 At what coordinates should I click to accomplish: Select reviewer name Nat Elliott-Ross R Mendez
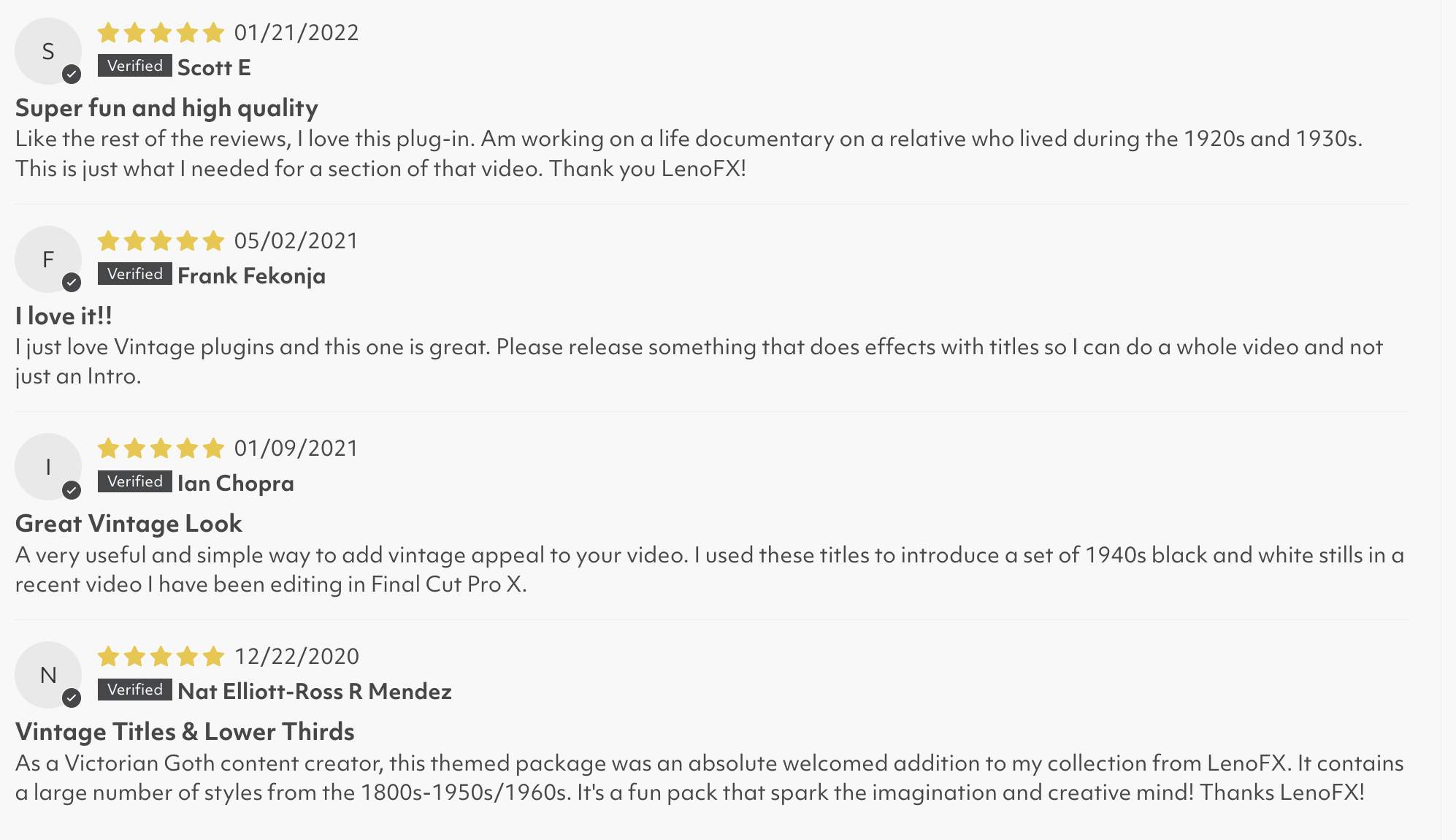tap(315, 691)
